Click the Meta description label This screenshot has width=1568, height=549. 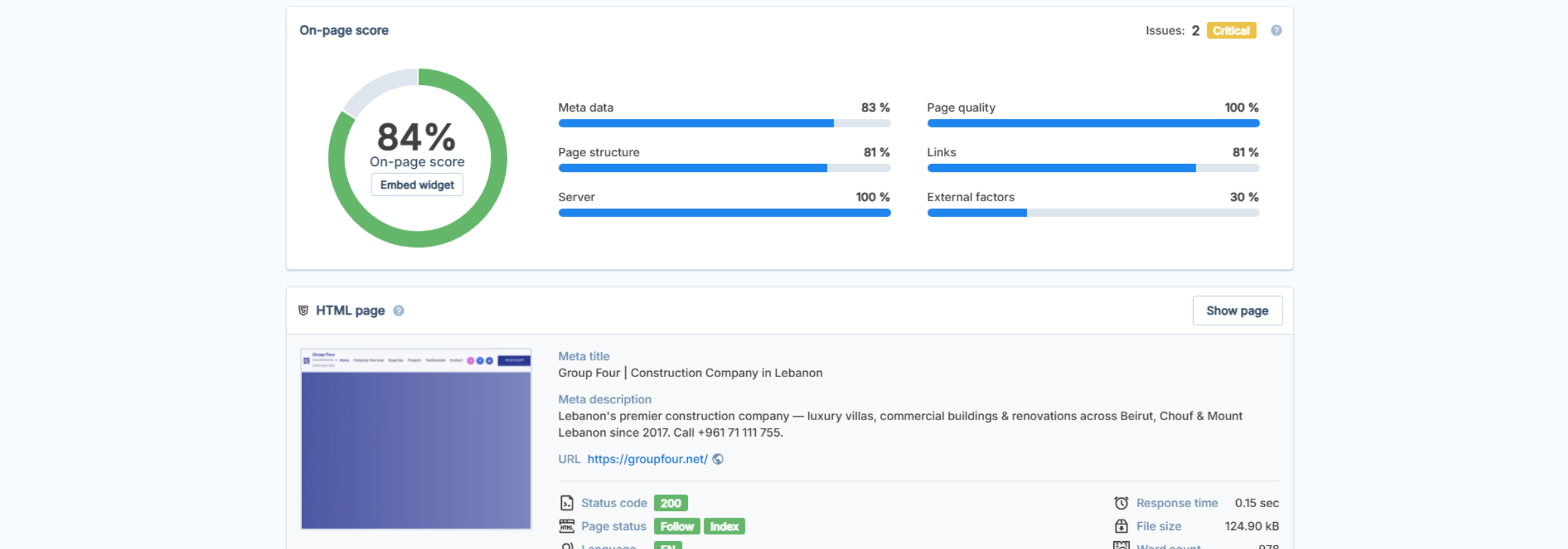coord(604,399)
